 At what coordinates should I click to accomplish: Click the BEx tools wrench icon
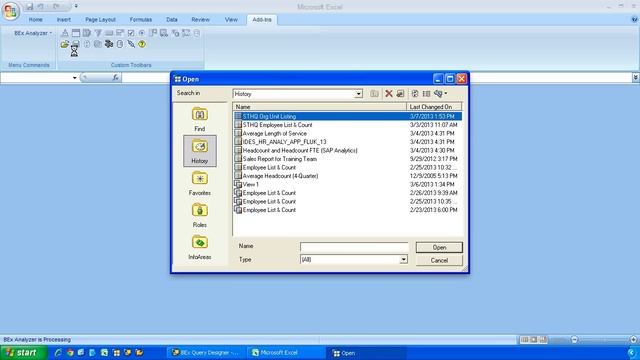point(131,44)
